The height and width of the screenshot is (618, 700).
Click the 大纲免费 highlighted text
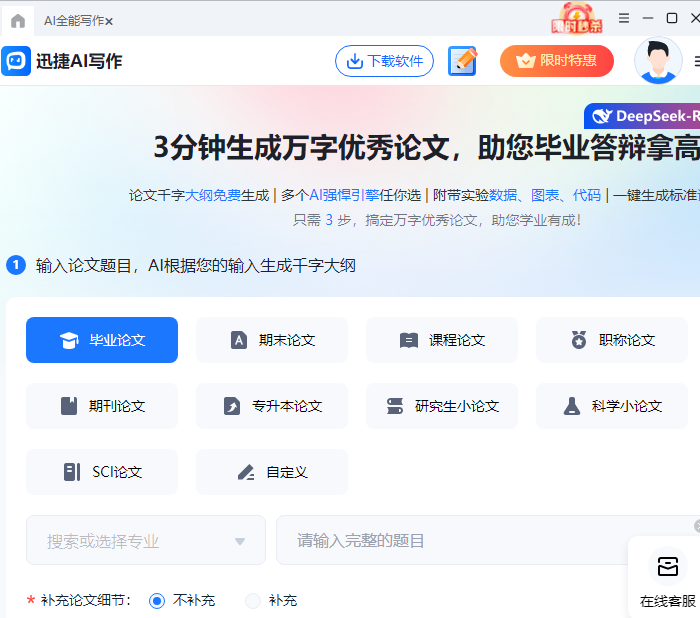click(212, 195)
